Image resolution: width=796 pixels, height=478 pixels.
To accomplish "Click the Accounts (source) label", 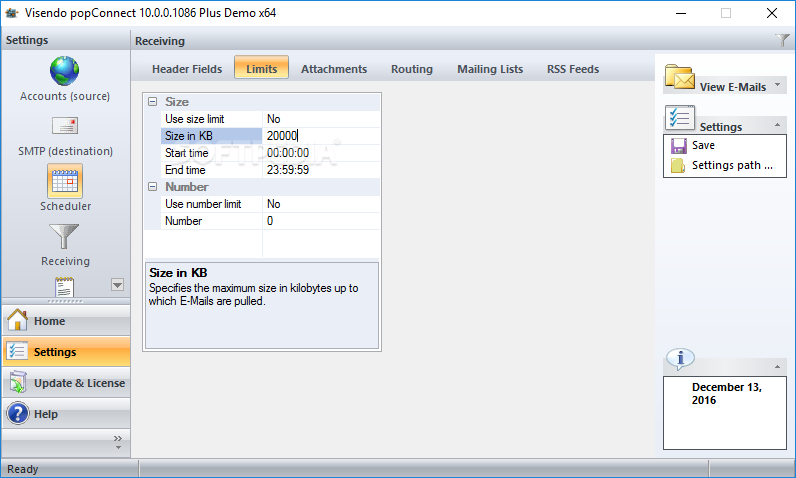I will [64, 96].
